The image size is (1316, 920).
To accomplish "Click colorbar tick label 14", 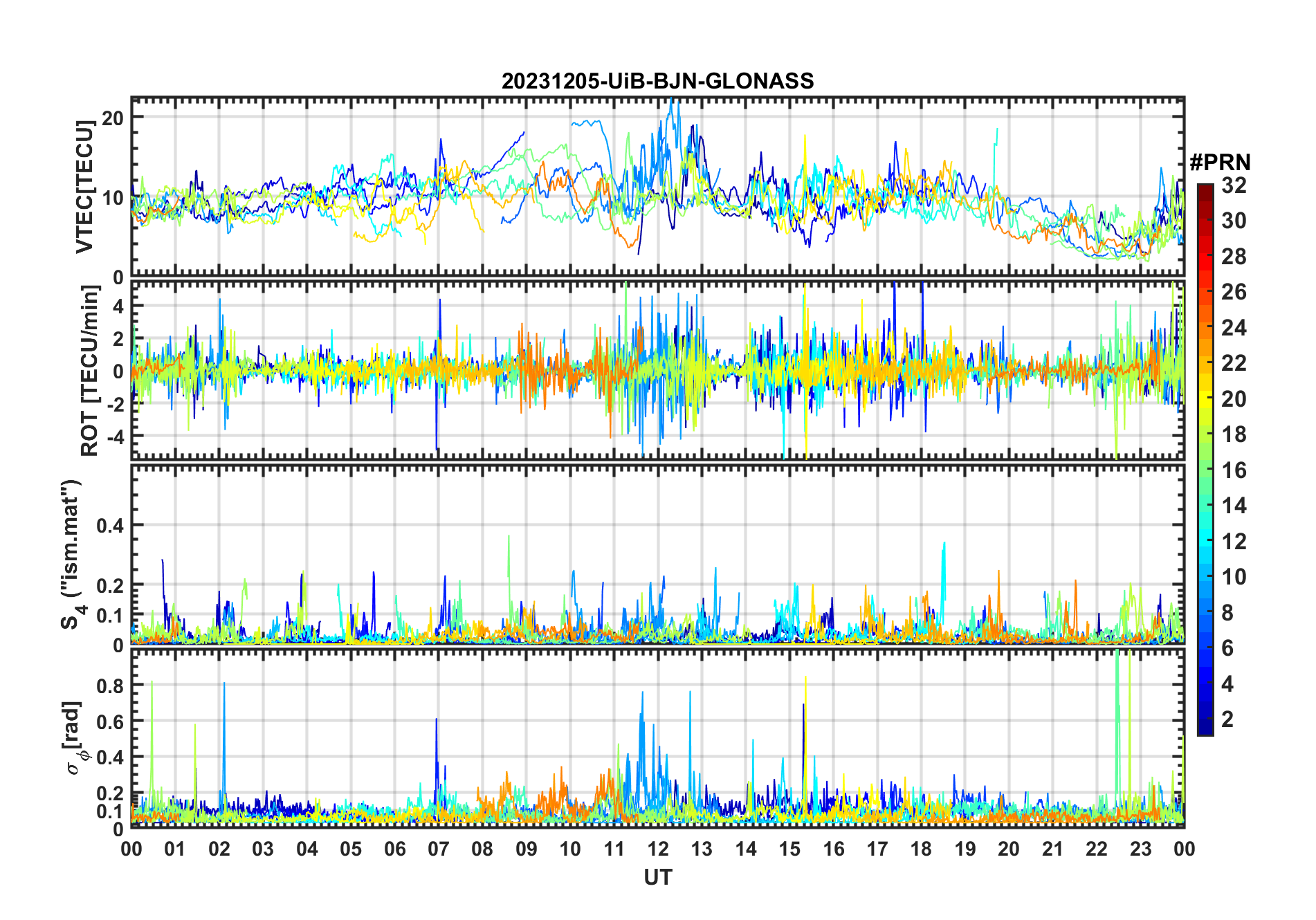I will 1234,506.
